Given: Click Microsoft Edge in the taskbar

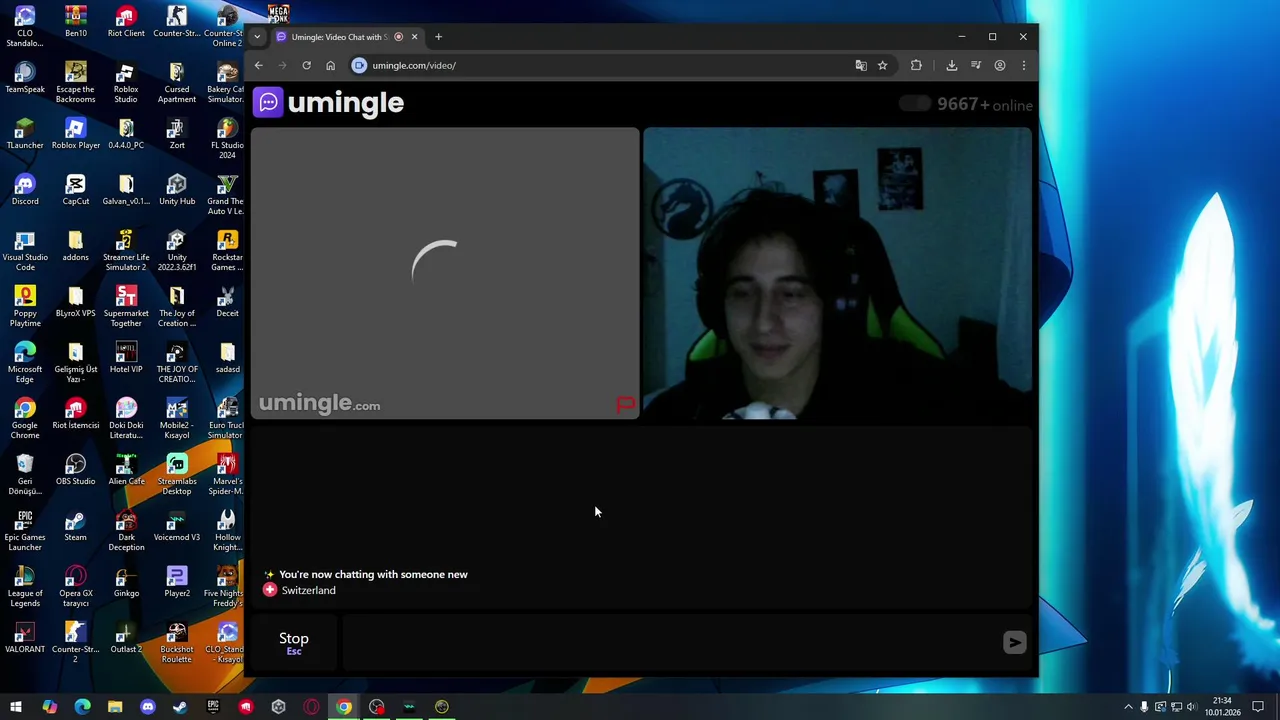Looking at the screenshot, I should pyautogui.click(x=82, y=707).
